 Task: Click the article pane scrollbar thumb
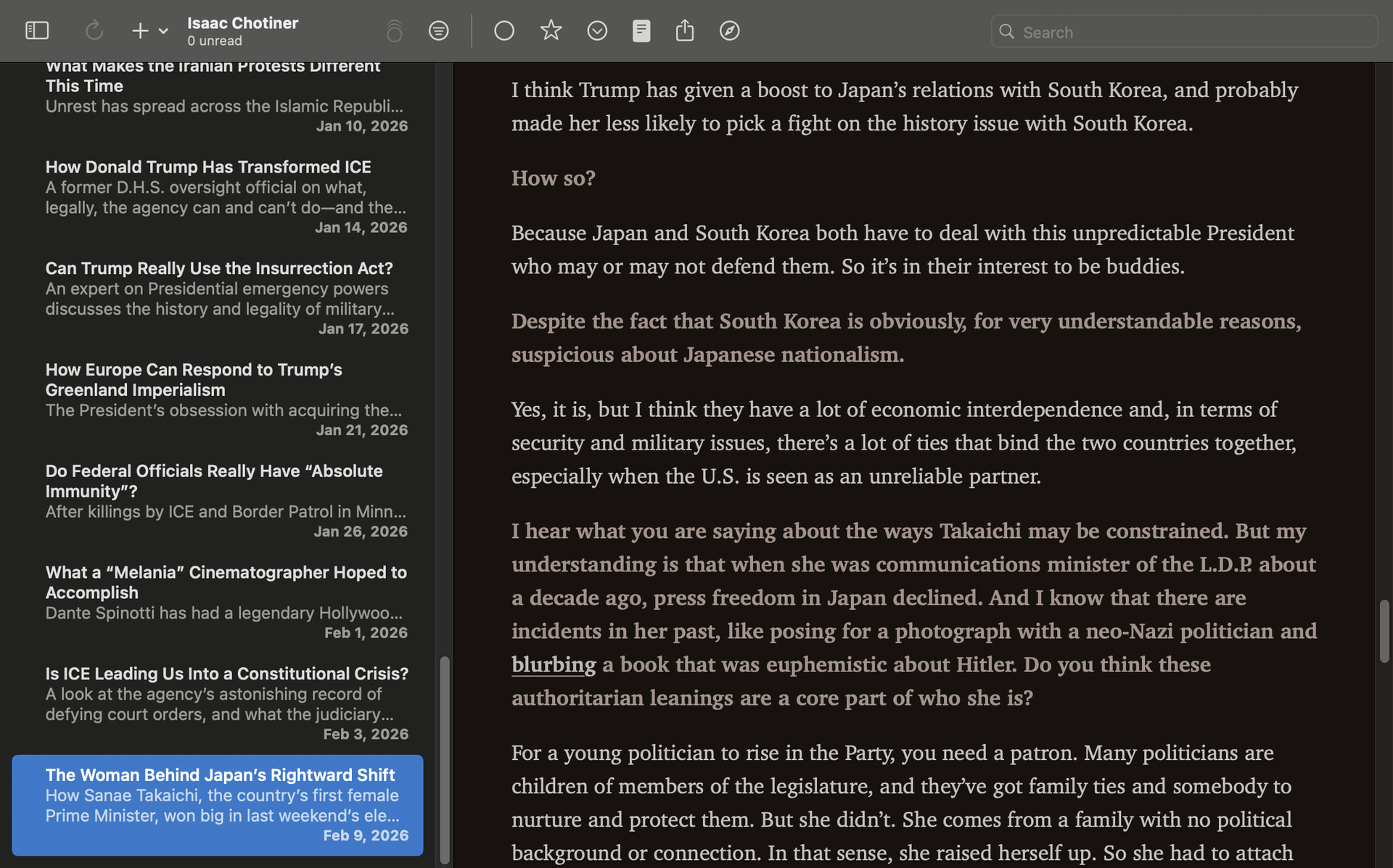(1384, 631)
